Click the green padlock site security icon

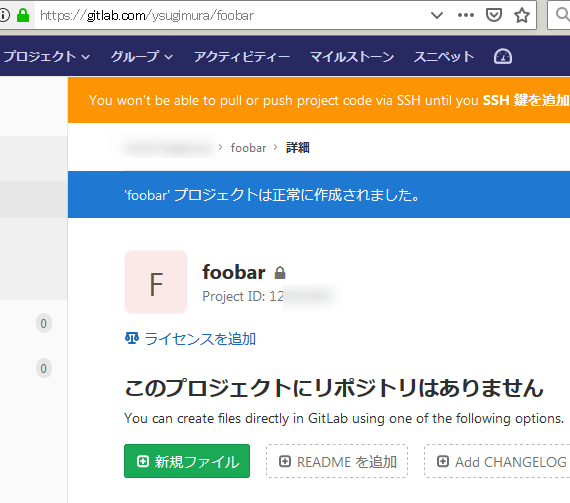[23, 15]
